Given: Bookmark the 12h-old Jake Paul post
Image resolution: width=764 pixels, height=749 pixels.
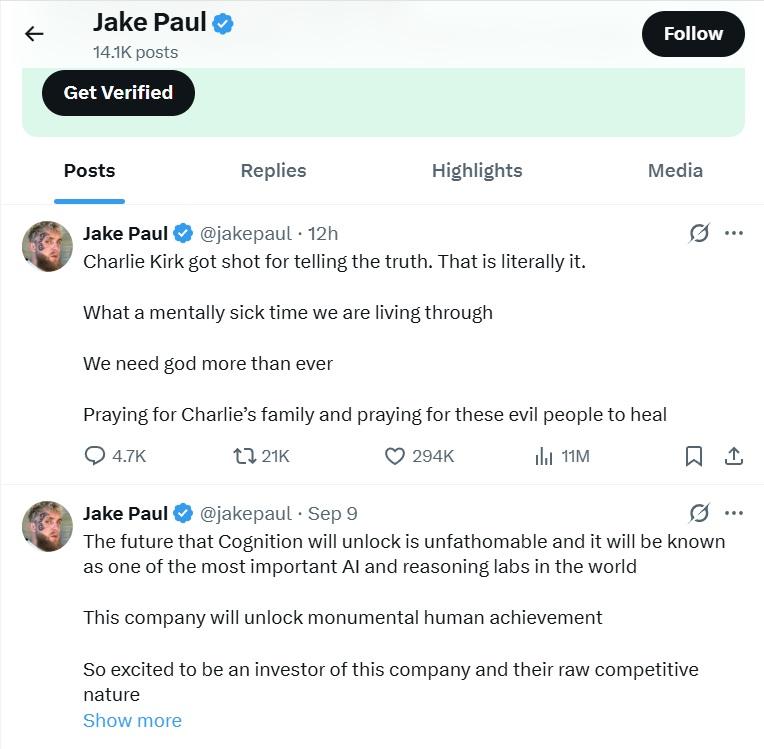Looking at the screenshot, I should [x=693, y=456].
